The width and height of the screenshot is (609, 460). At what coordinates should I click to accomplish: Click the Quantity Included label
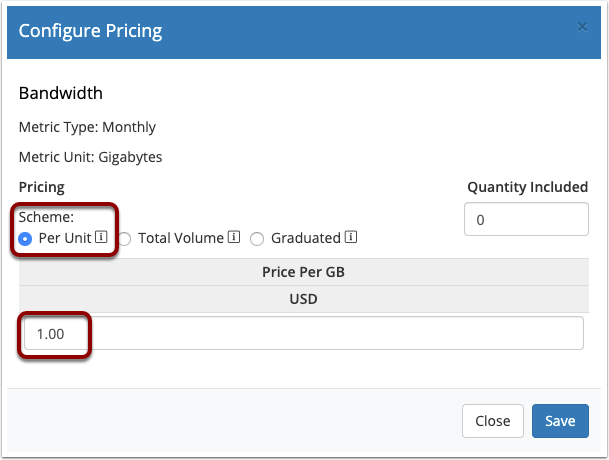tap(527, 187)
